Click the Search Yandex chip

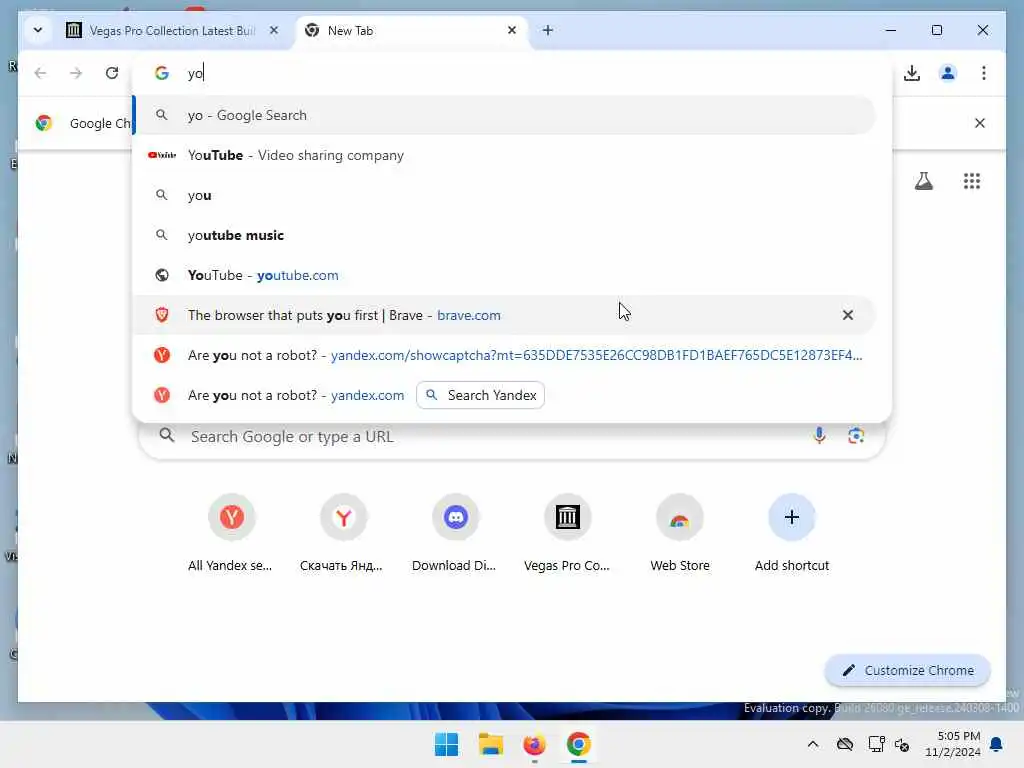click(480, 395)
